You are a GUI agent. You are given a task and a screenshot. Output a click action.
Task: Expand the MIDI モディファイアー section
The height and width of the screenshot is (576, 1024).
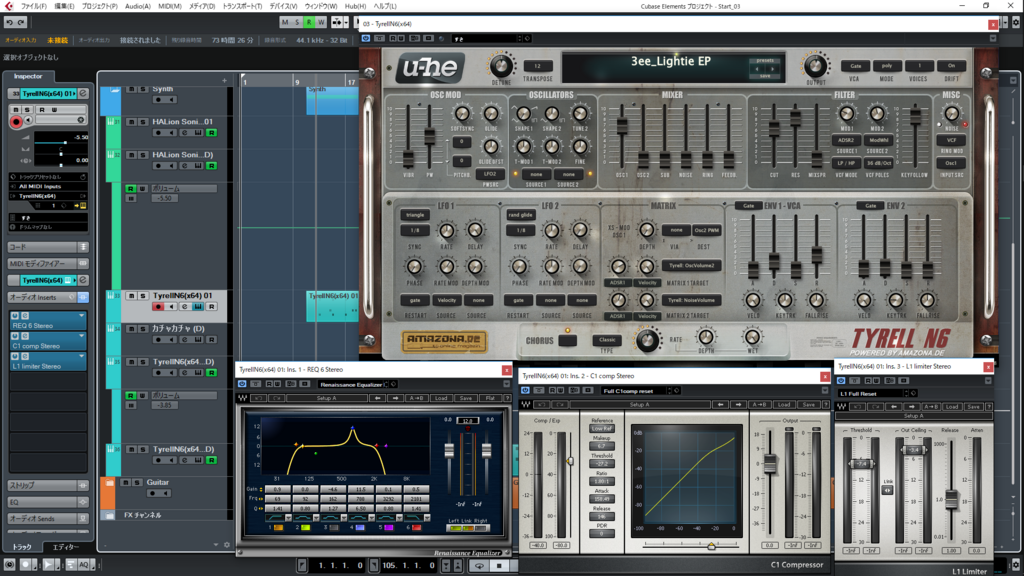pos(48,263)
